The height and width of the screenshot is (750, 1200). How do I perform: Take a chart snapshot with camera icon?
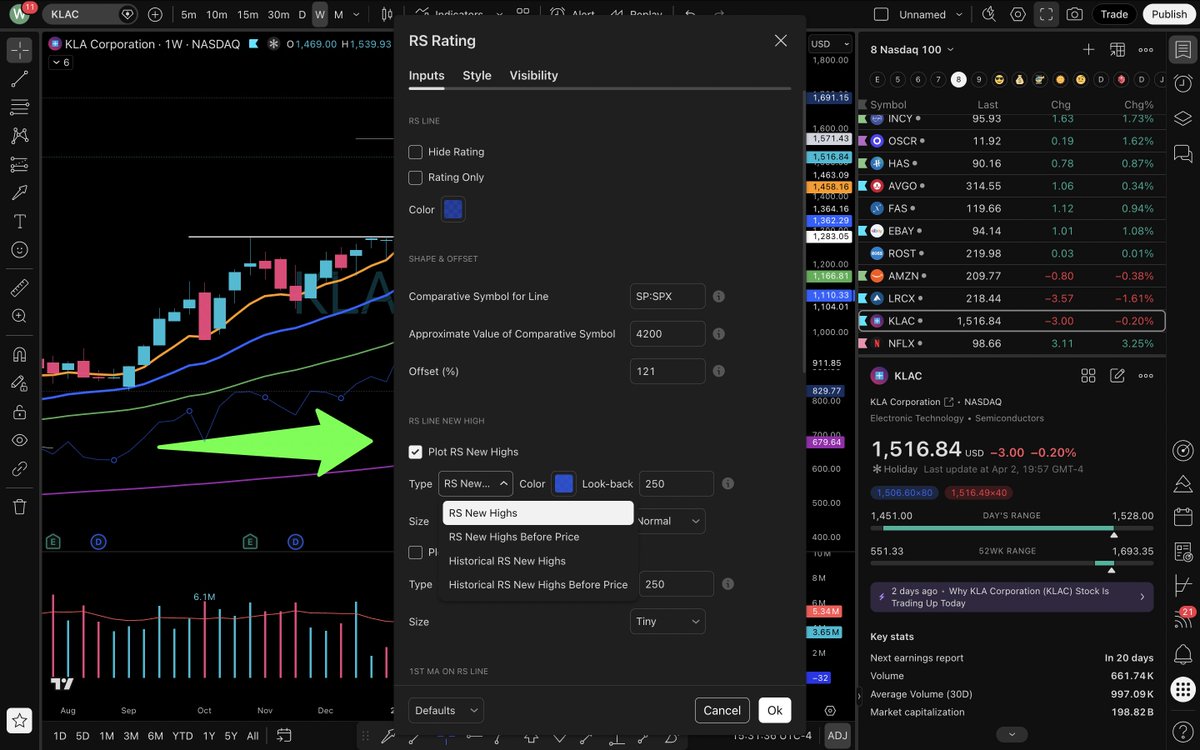coord(1076,14)
